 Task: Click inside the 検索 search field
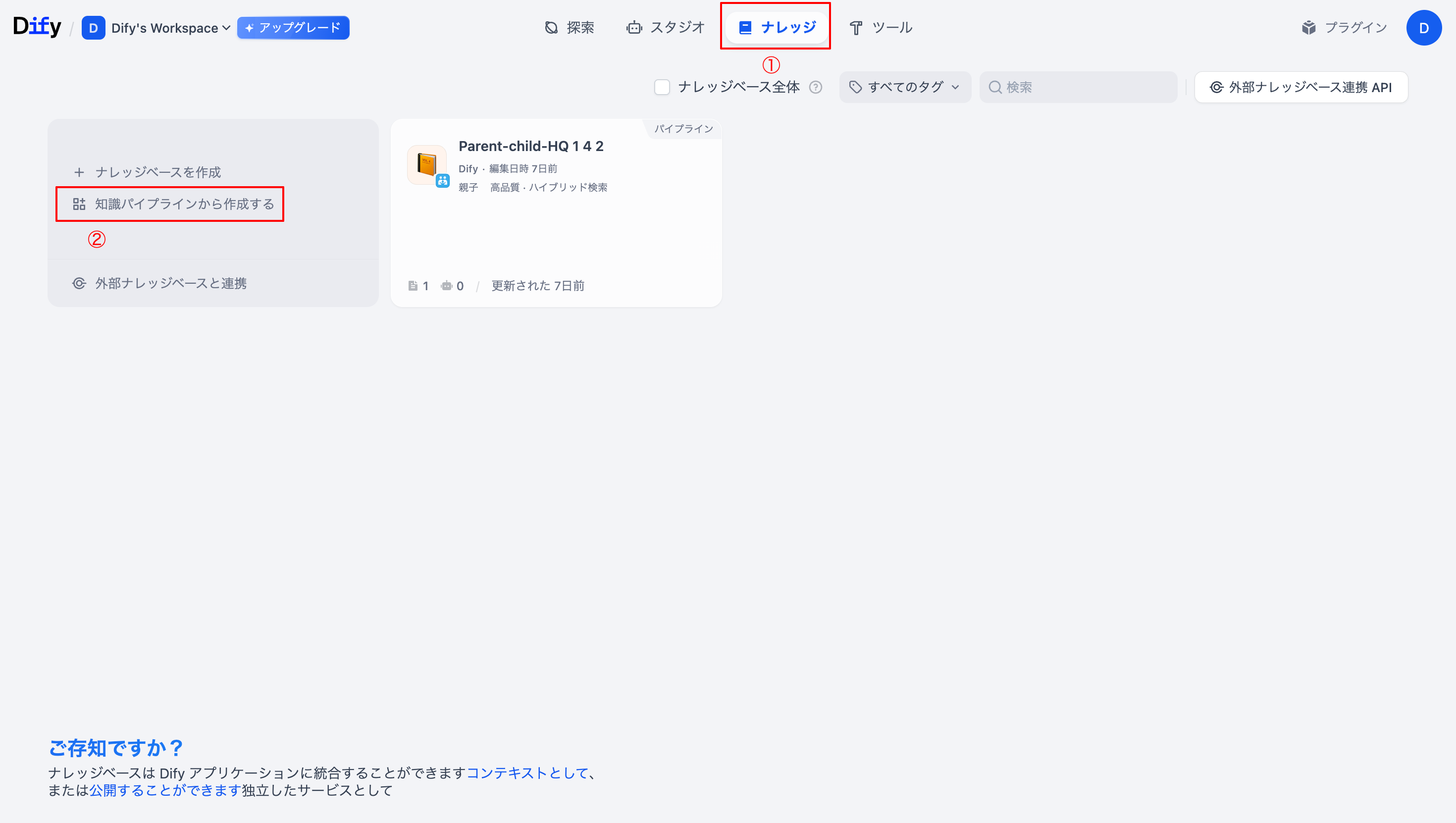pos(1074,87)
